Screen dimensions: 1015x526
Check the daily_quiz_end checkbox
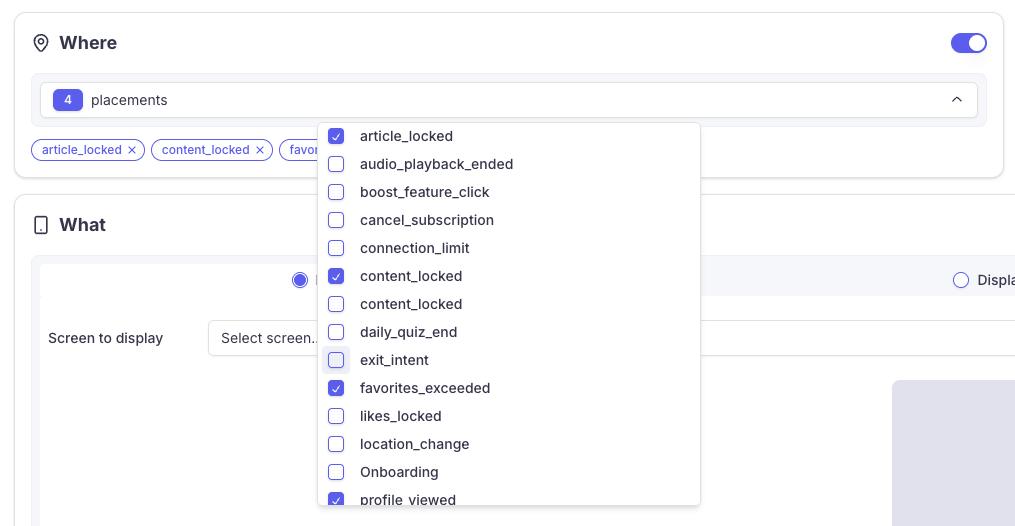[336, 332]
